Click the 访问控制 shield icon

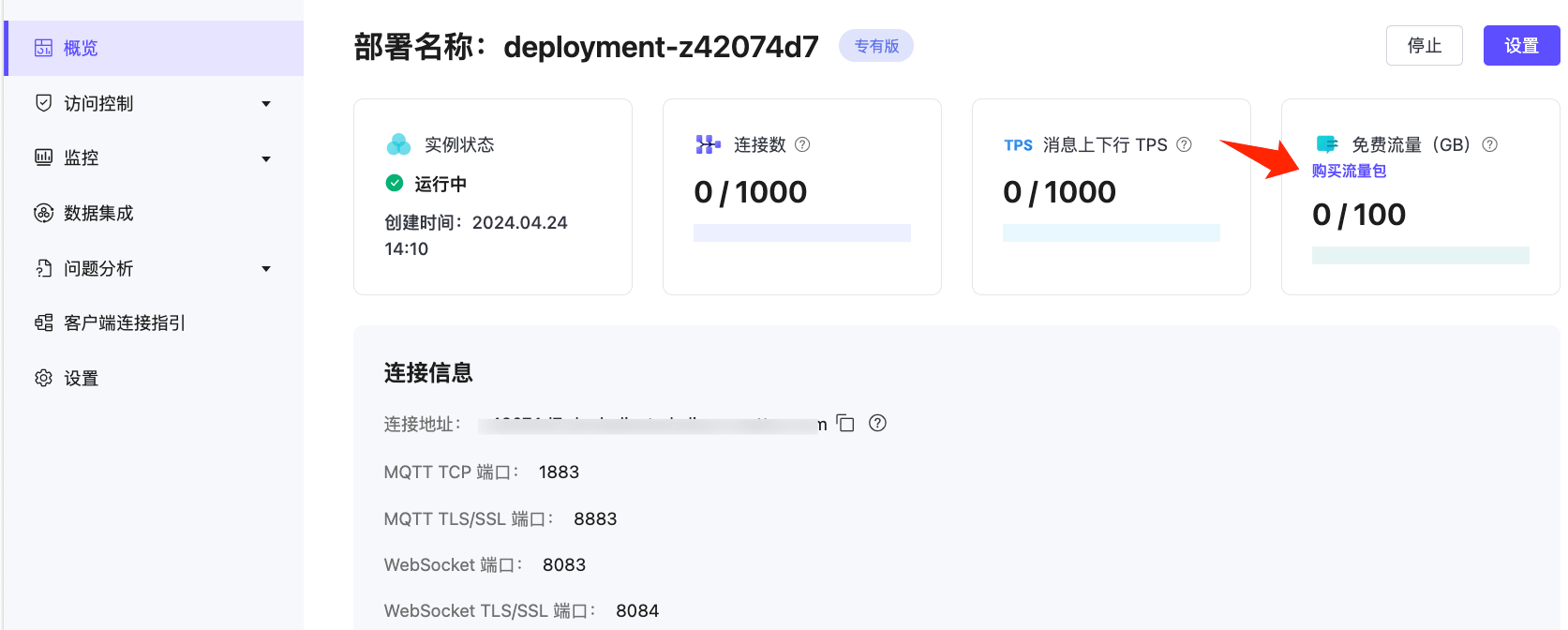[43, 103]
